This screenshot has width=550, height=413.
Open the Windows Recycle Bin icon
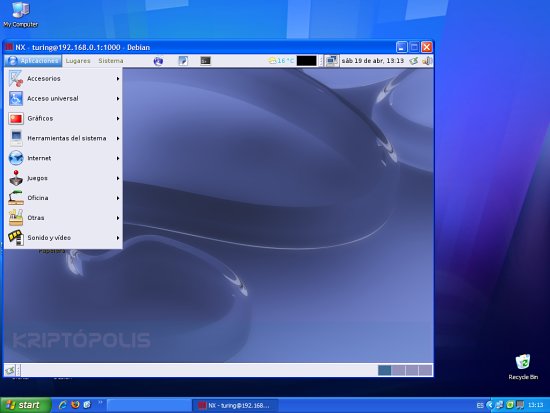click(x=523, y=367)
